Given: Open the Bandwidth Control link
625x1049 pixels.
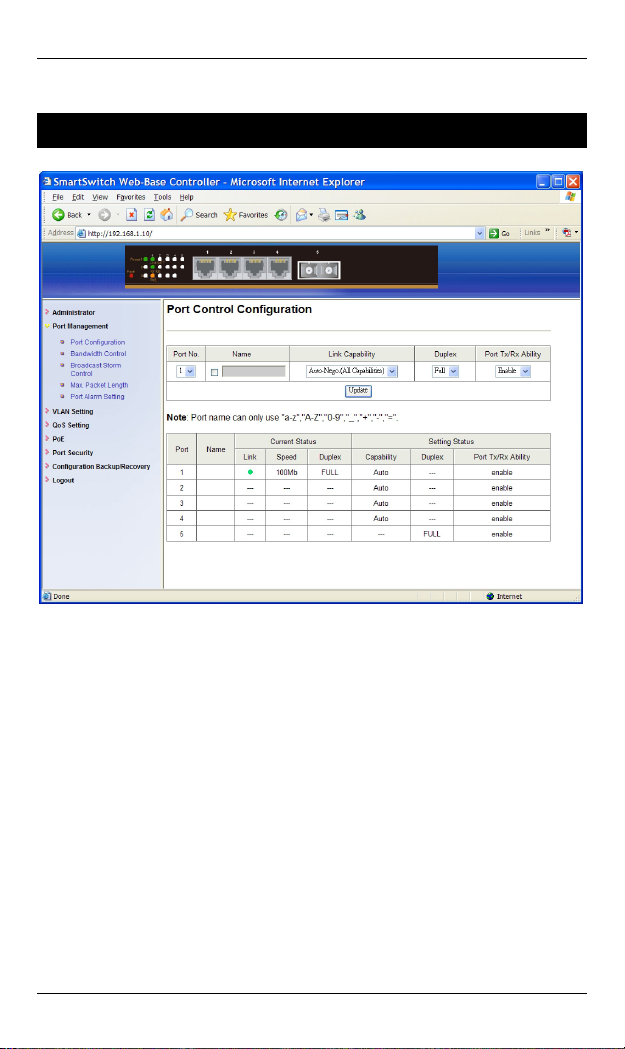Looking at the screenshot, I should click(x=98, y=353).
